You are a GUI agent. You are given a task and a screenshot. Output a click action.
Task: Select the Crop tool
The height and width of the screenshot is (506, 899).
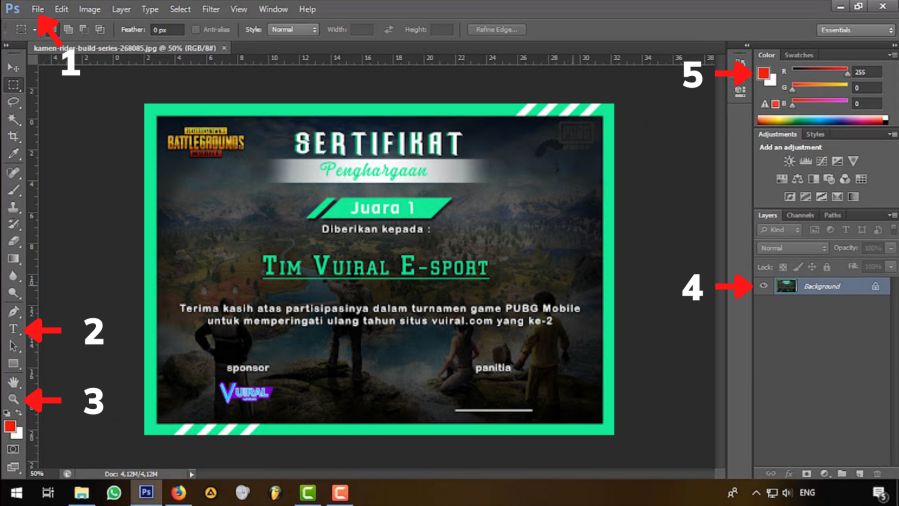tap(13, 136)
